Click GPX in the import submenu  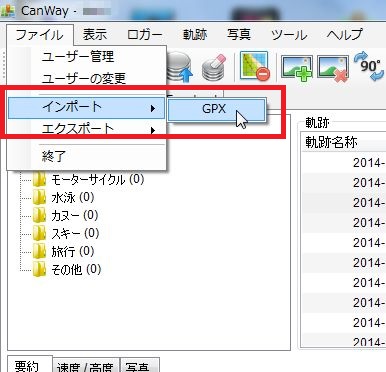click(x=216, y=109)
